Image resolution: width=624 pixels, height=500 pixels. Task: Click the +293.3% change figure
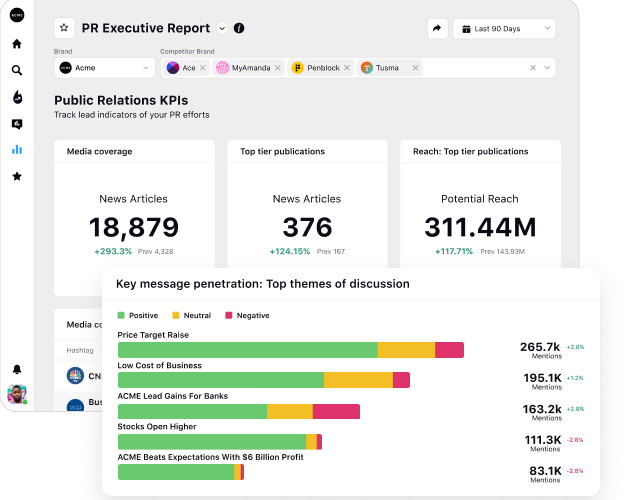click(113, 251)
